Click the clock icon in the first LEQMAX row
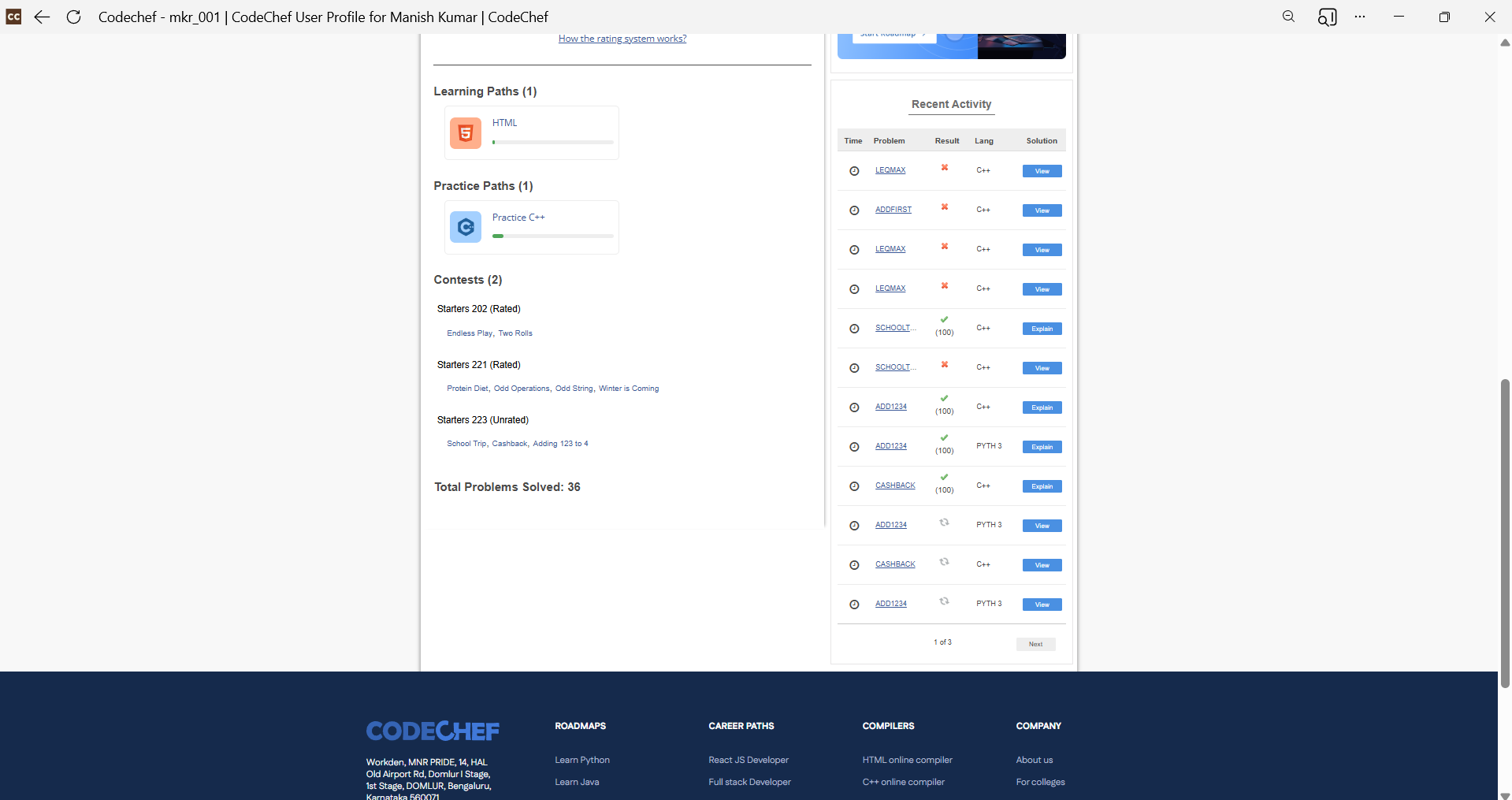 854,171
